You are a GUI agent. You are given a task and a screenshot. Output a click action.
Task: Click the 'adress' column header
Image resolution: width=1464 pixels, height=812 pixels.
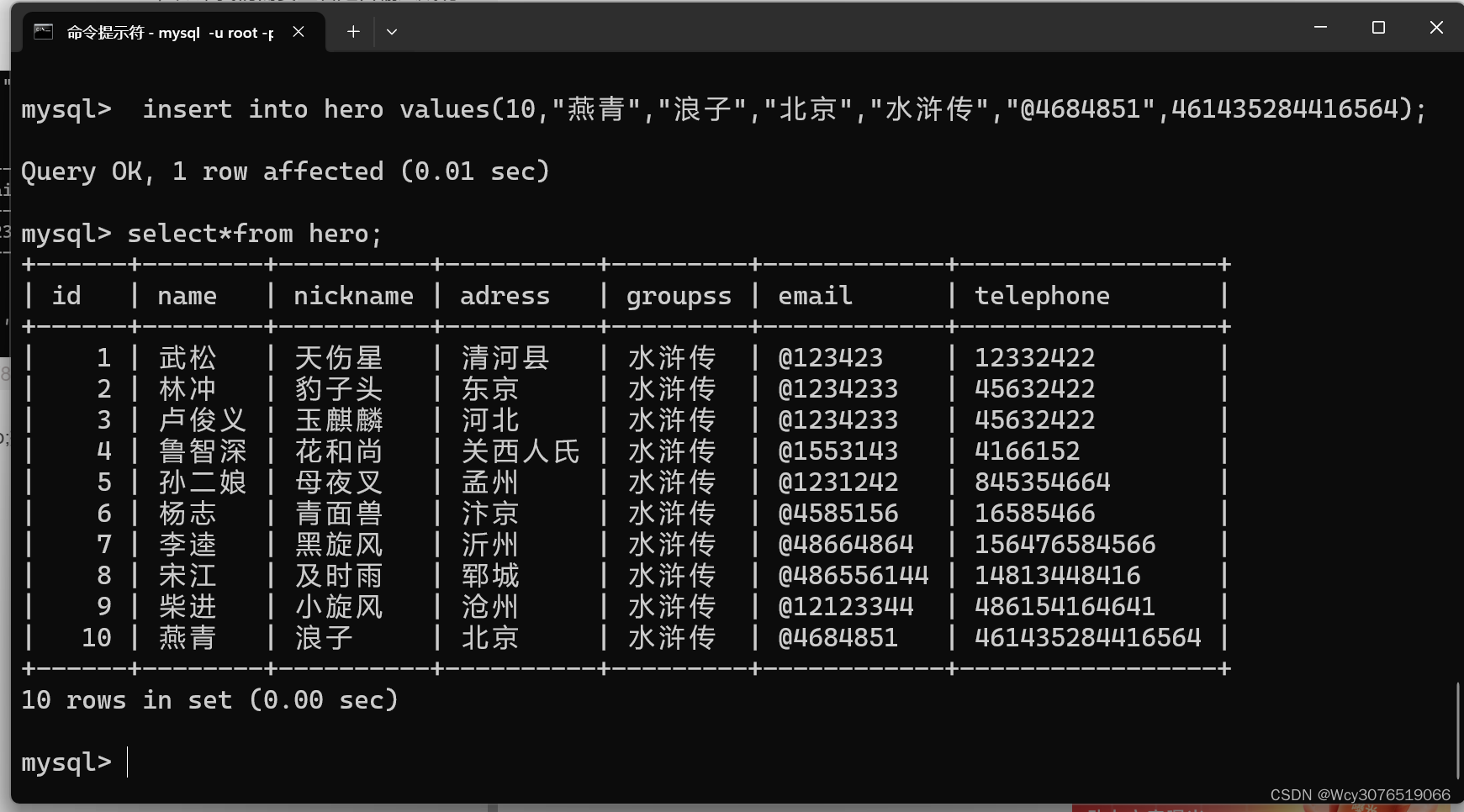(505, 296)
